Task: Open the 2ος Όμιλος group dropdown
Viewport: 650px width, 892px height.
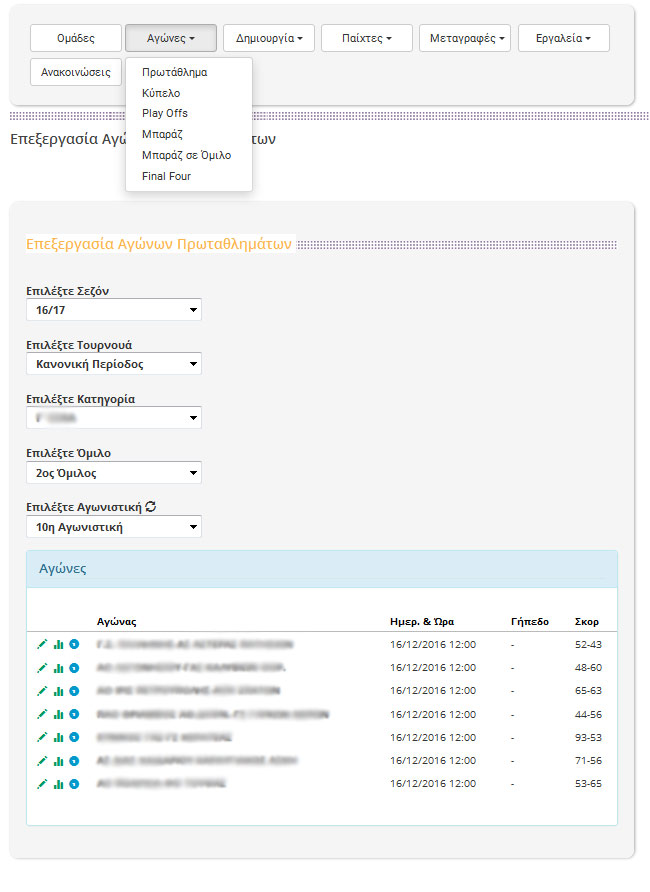Action: 114,472
